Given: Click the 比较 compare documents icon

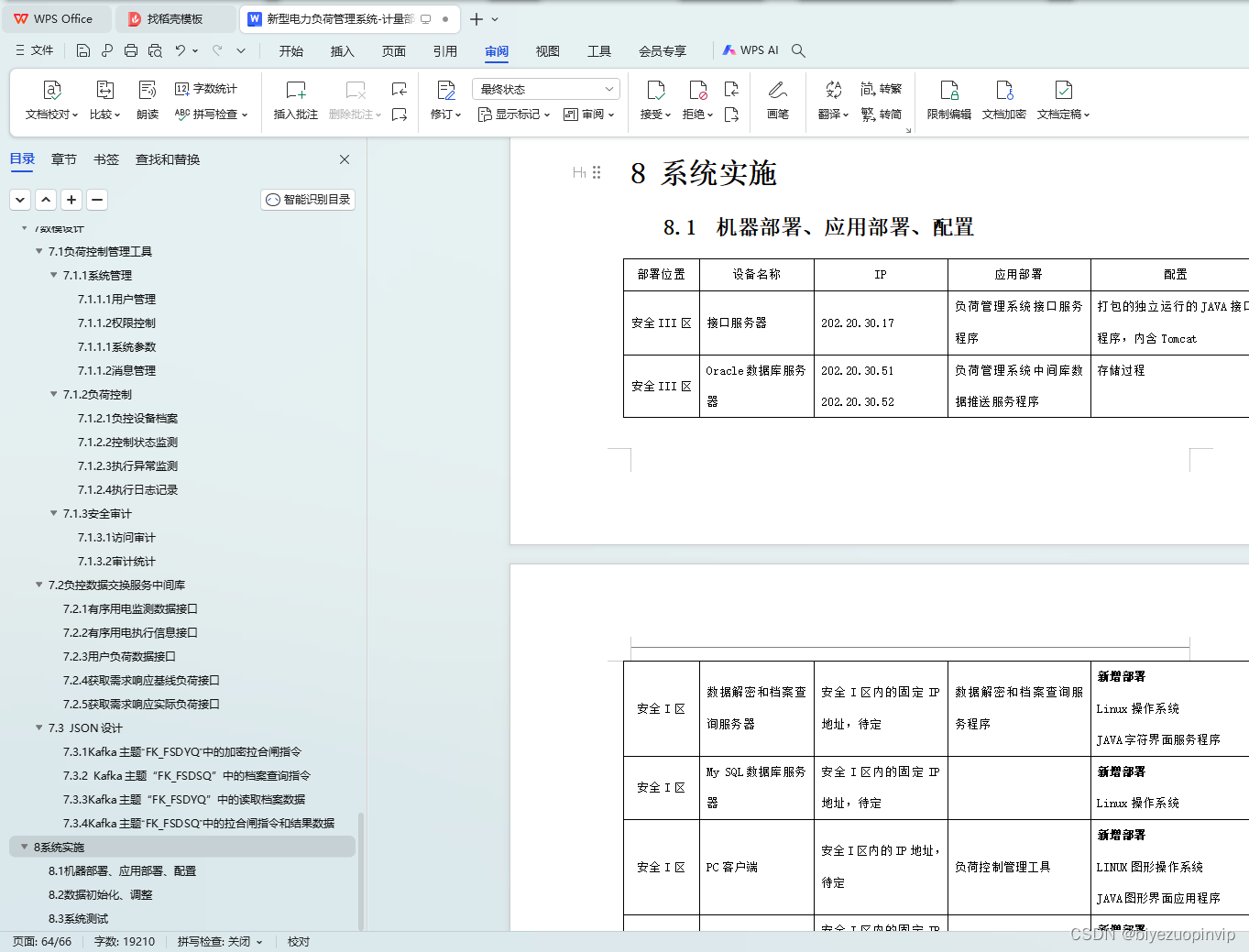Looking at the screenshot, I should click(x=104, y=90).
